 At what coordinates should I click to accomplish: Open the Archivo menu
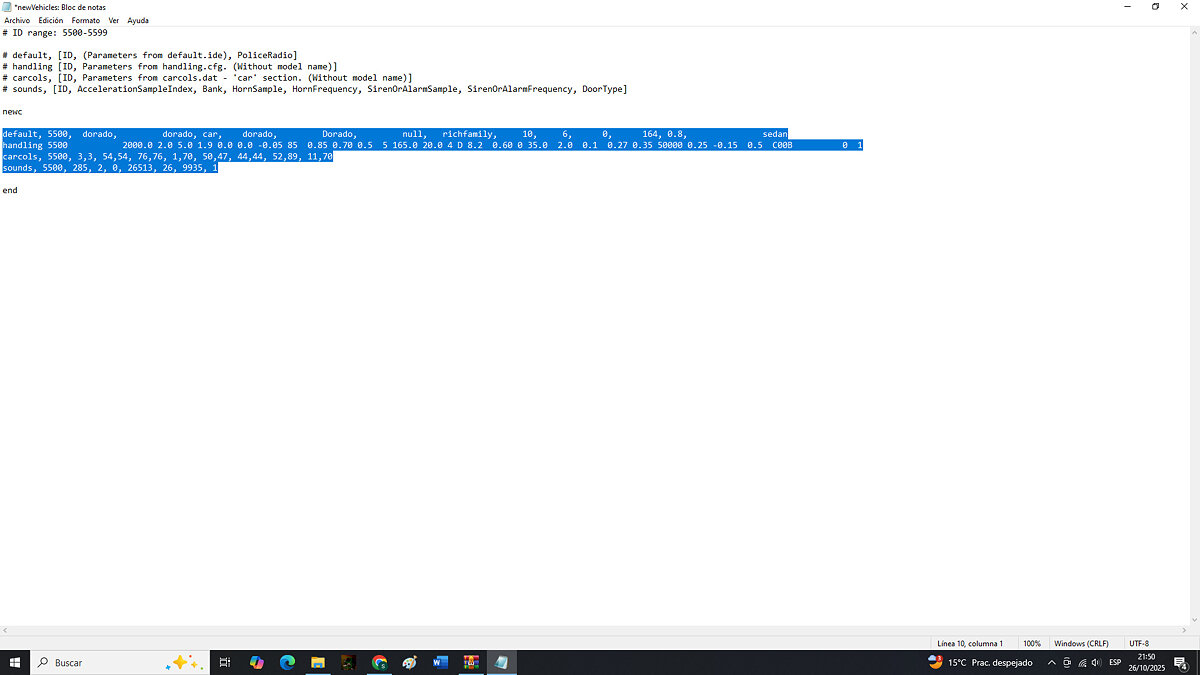[17, 20]
